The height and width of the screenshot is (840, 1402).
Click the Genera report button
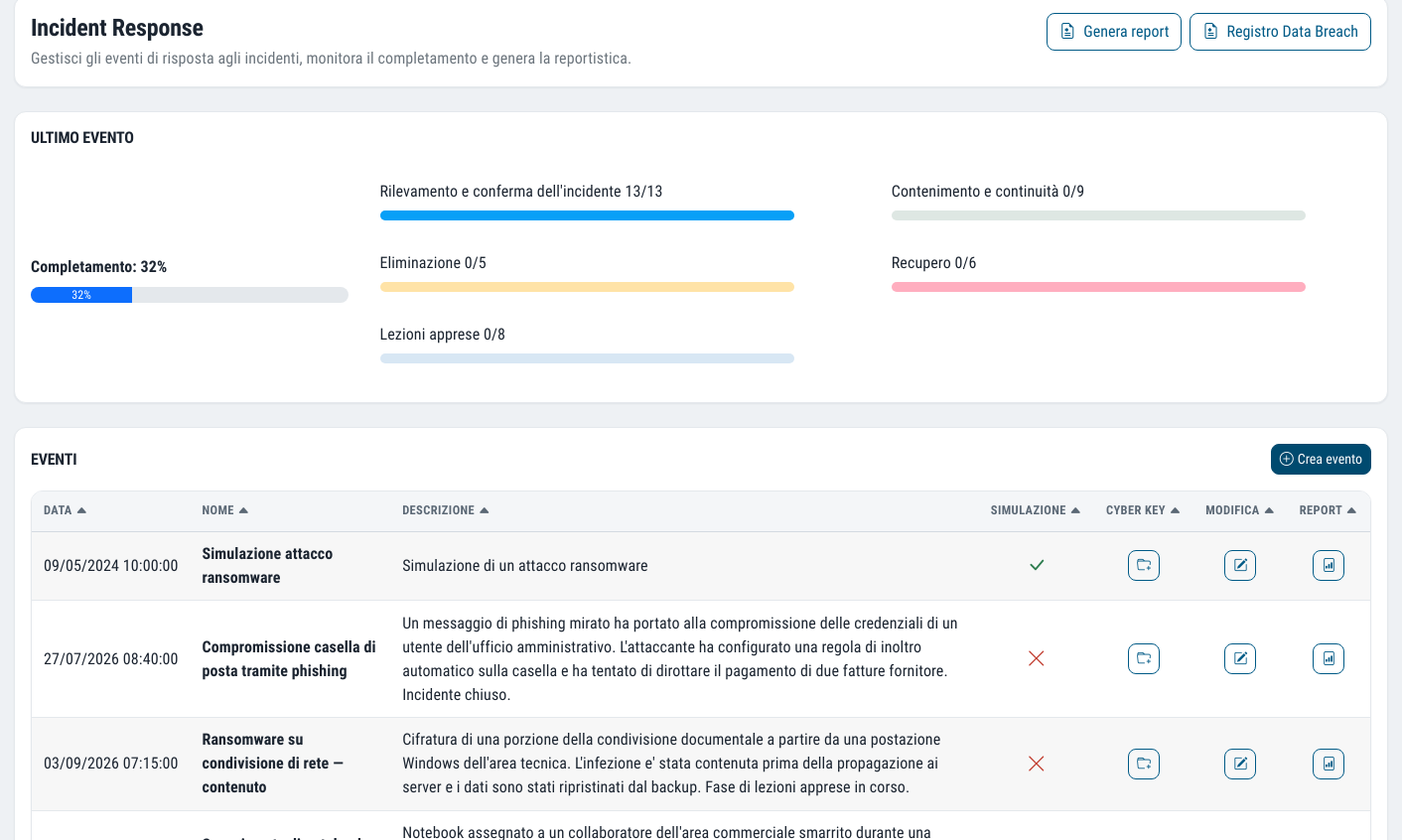click(x=1114, y=32)
